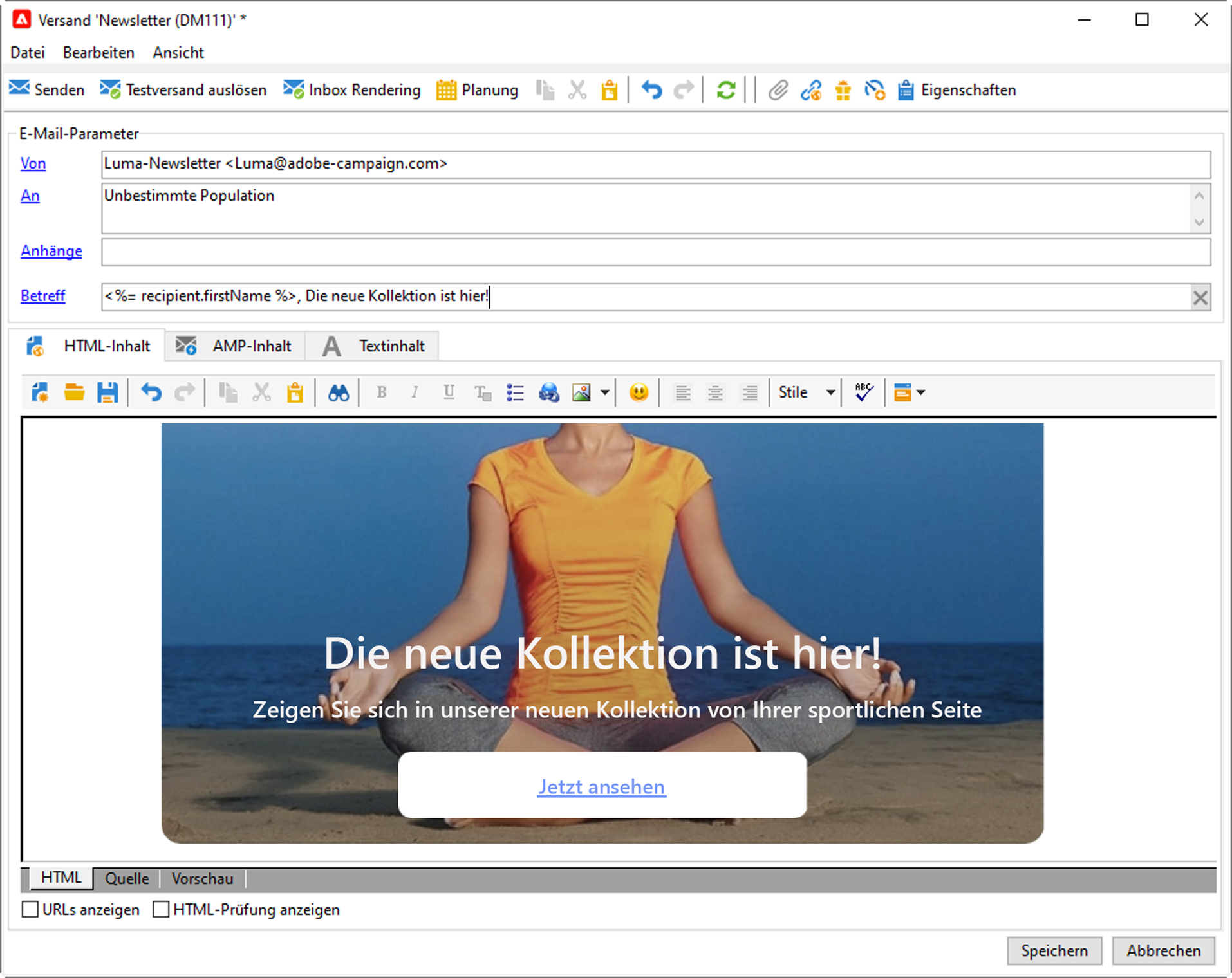
Task: Click the green refresh icon
Action: pyautogui.click(x=726, y=90)
